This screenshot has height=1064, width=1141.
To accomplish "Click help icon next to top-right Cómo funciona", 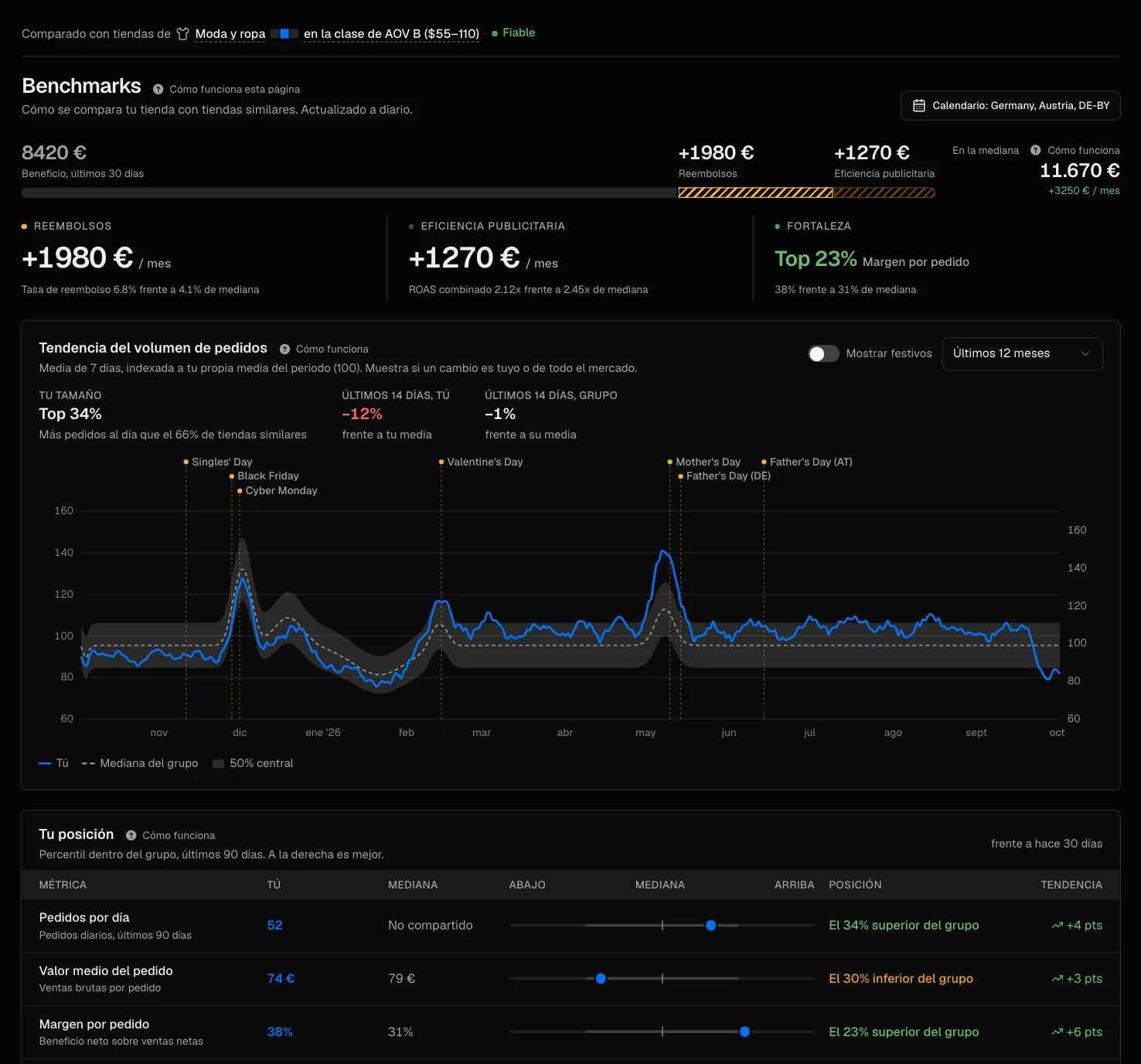I will coord(1036,150).
